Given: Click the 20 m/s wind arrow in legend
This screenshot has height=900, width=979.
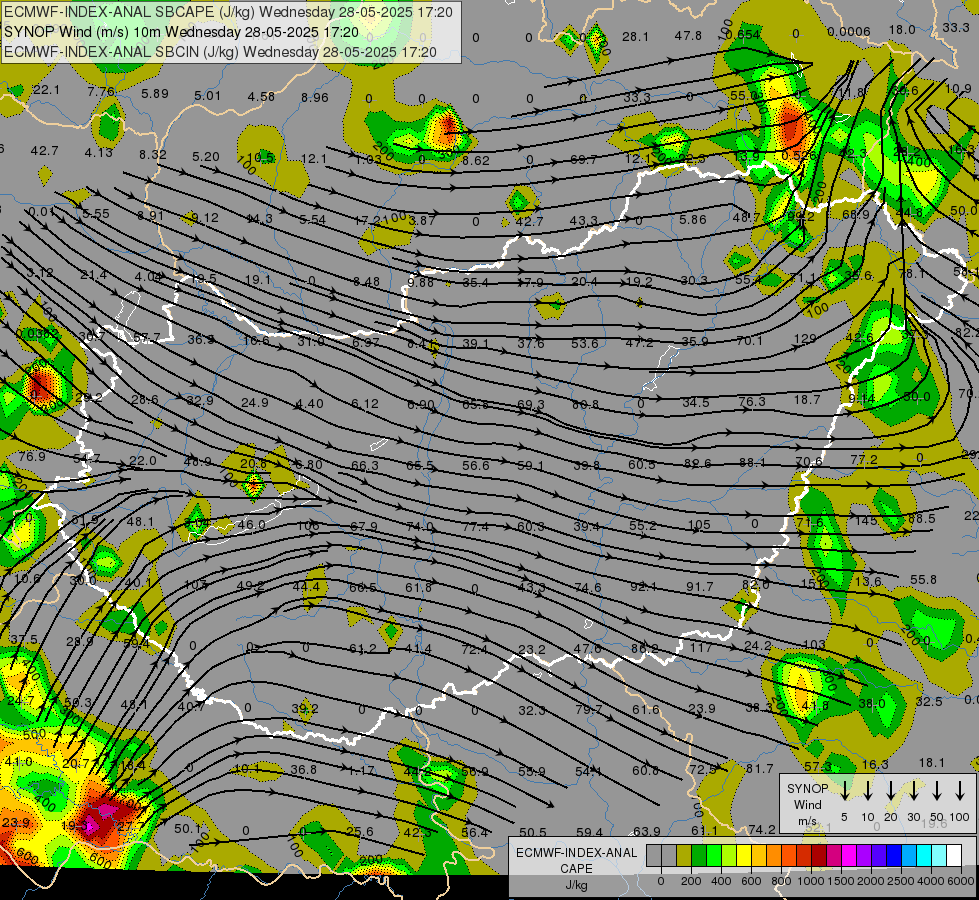Looking at the screenshot, I should [x=890, y=791].
